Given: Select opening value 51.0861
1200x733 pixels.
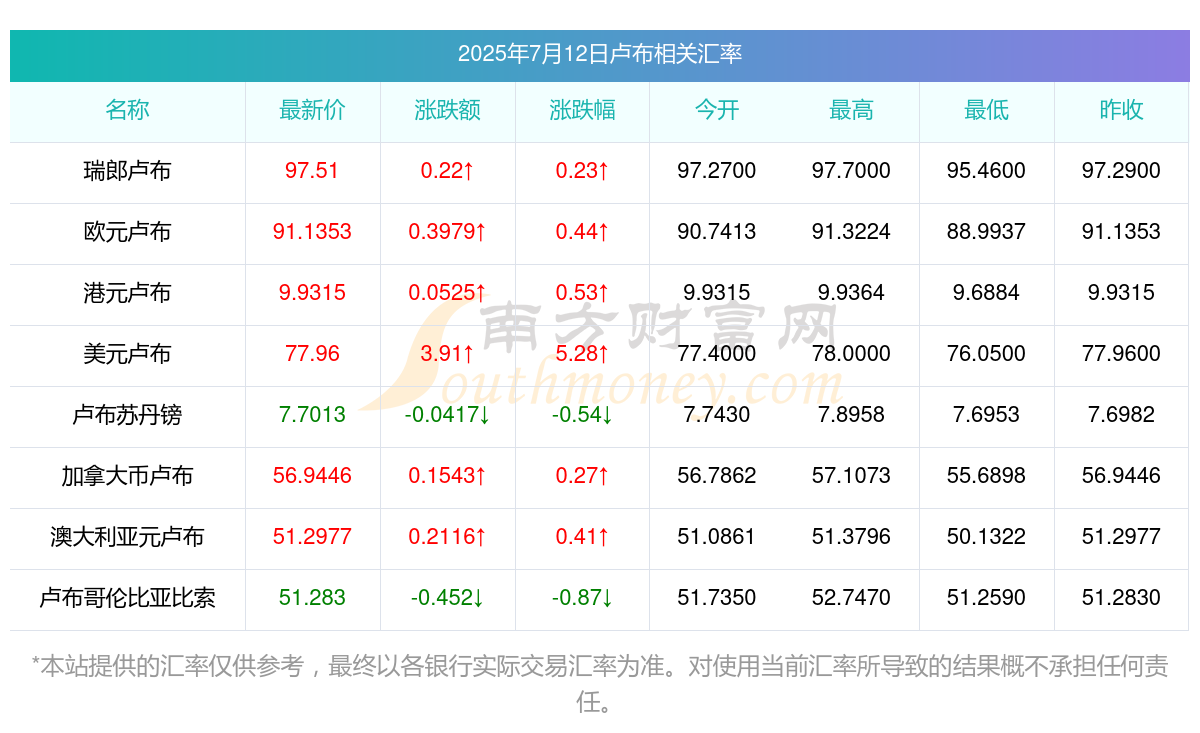Looking at the screenshot, I should (717, 537).
